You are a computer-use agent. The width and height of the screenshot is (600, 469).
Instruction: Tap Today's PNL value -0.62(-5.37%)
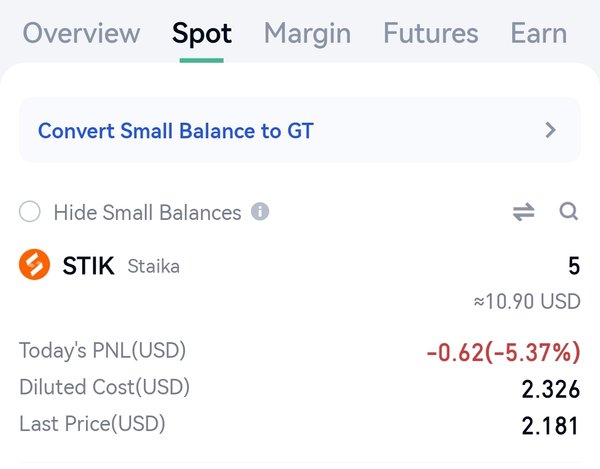504,352
